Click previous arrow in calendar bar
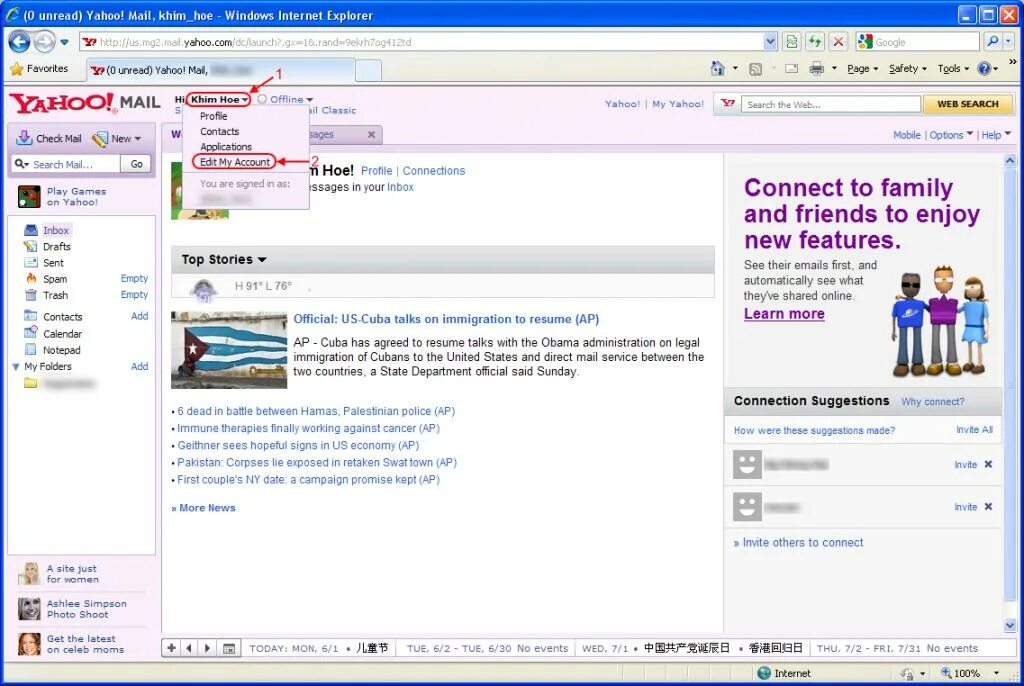The image size is (1024, 686). click(x=189, y=648)
